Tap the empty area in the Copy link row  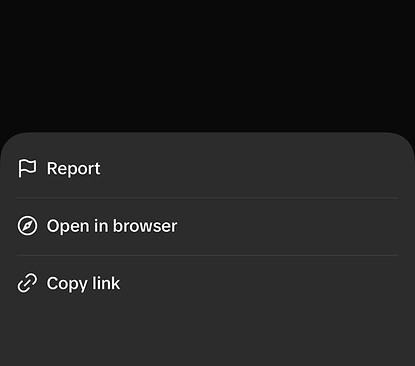coord(263,283)
